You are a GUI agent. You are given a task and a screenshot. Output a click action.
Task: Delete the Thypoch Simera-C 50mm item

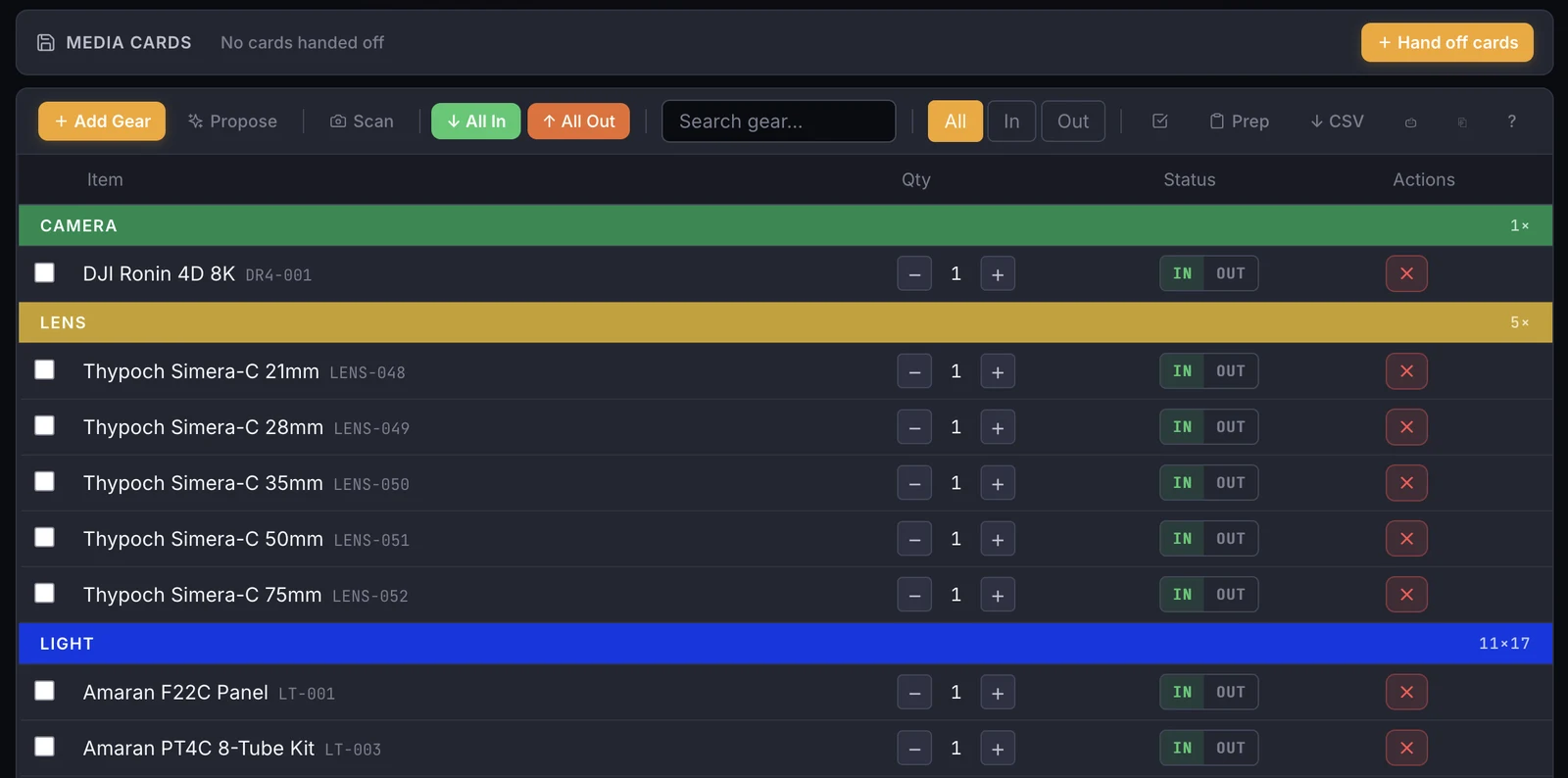click(x=1406, y=539)
